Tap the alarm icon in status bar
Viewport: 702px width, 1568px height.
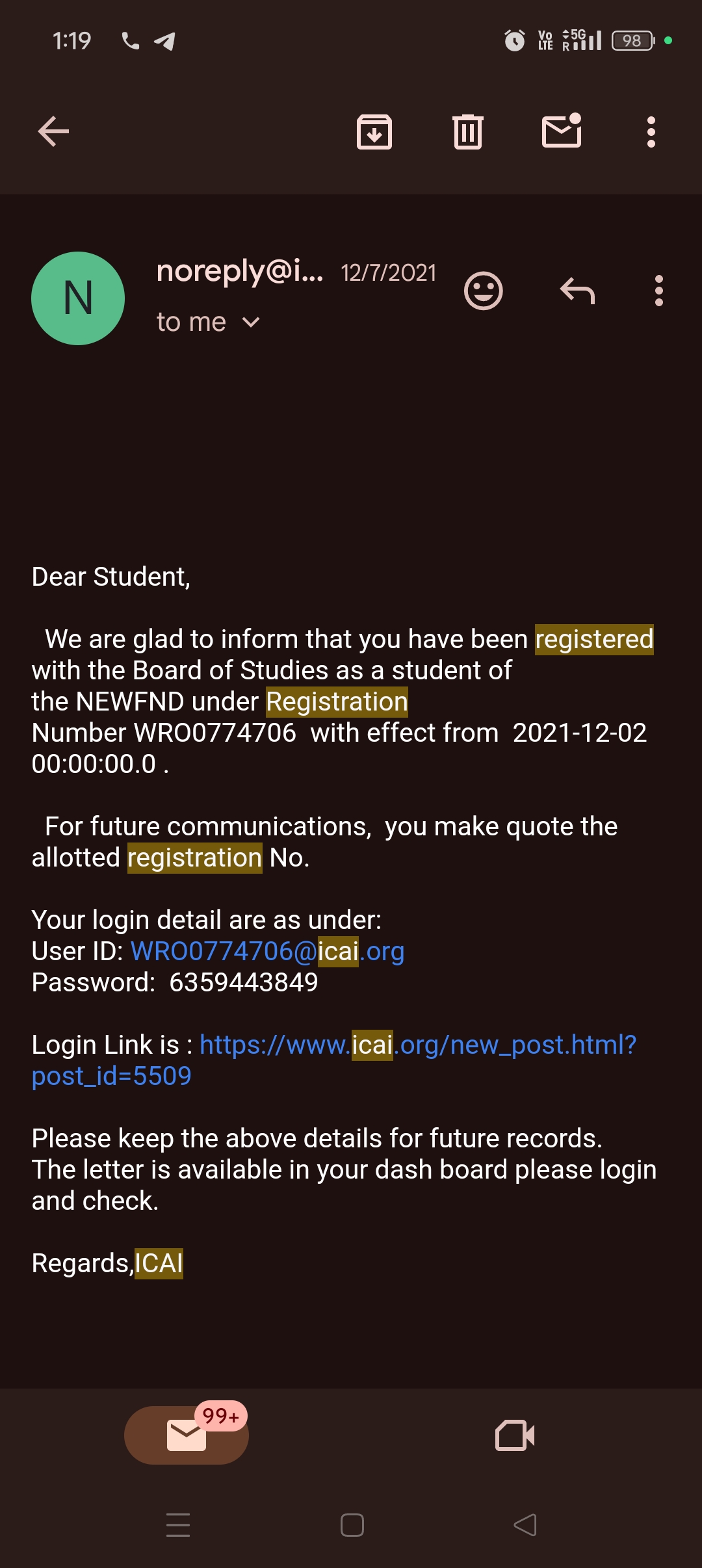tap(515, 41)
